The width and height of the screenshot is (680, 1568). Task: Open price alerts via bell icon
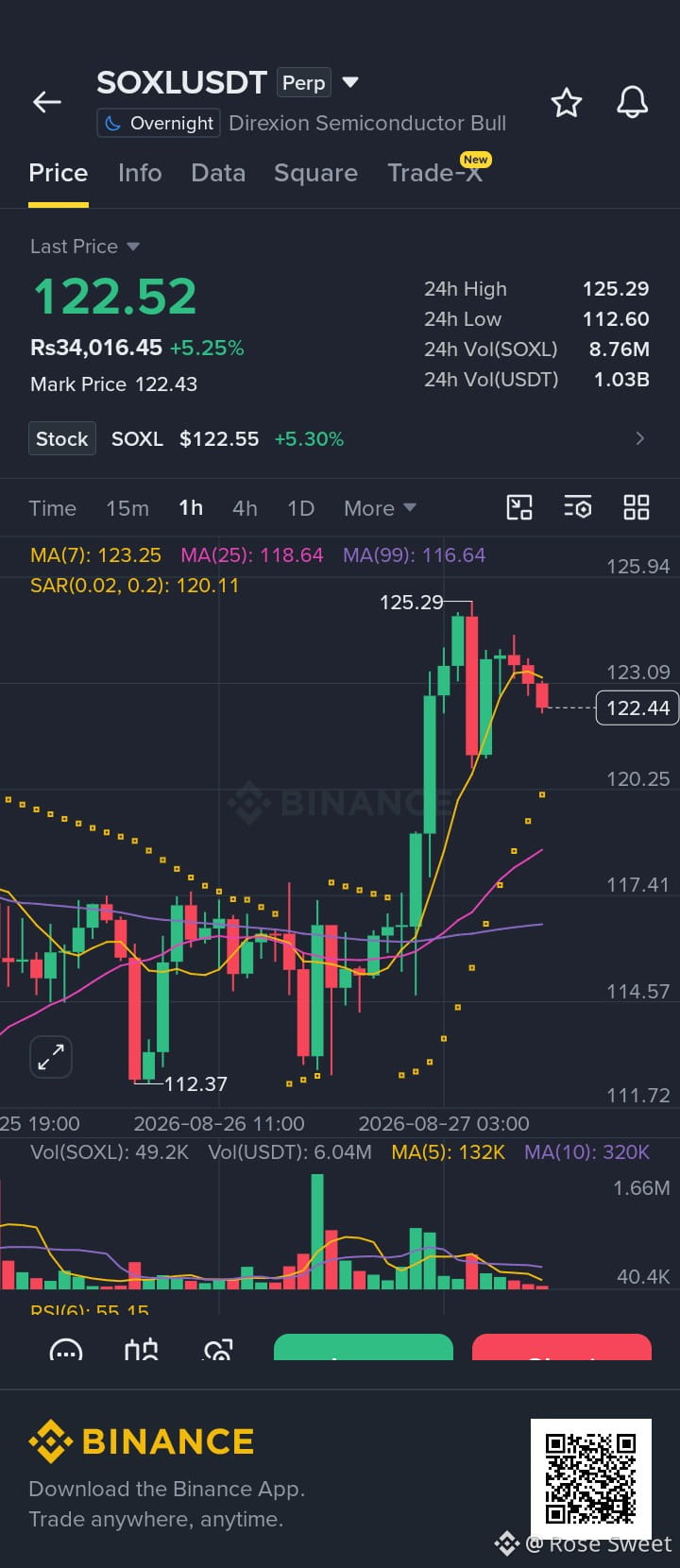[632, 102]
